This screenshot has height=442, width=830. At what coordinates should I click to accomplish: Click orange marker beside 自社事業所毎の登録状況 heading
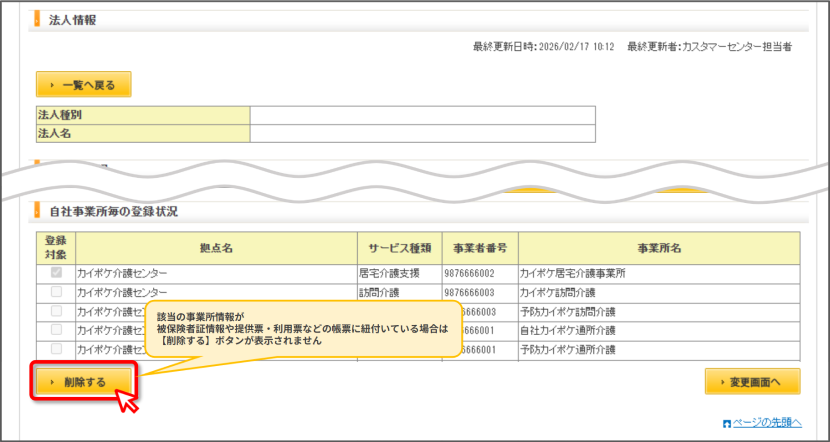point(37,212)
